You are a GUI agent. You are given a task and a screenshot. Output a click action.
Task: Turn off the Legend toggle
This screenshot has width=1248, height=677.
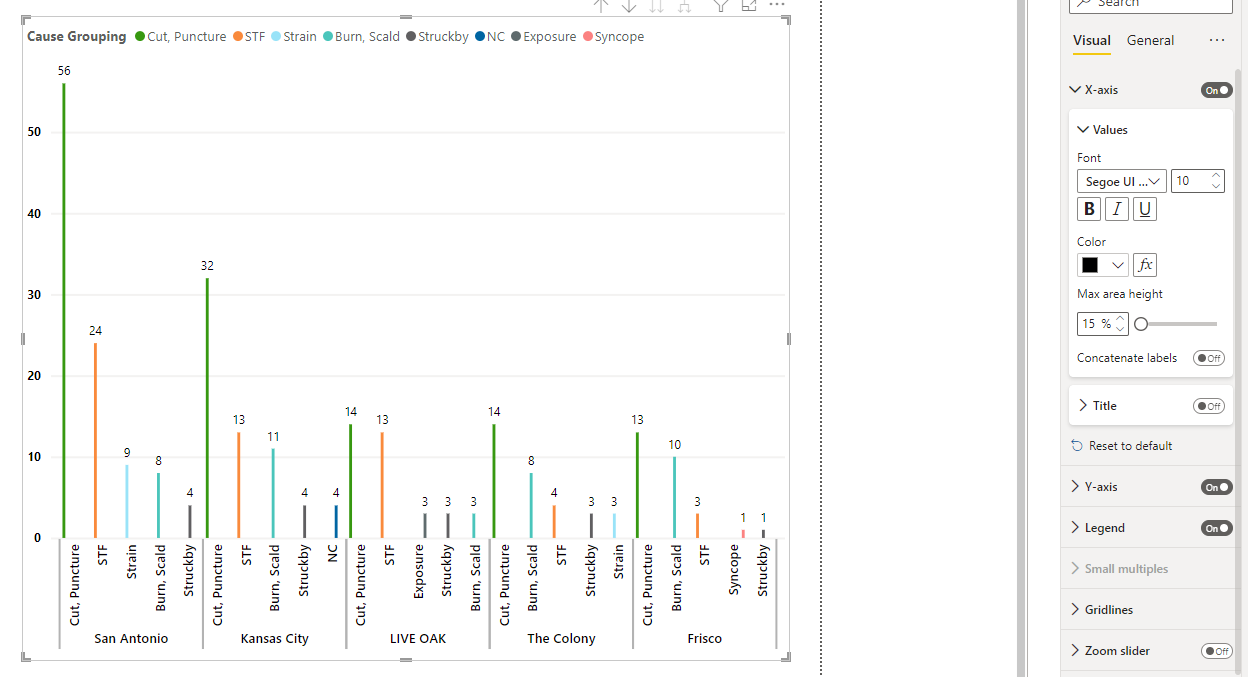coord(1217,528)
